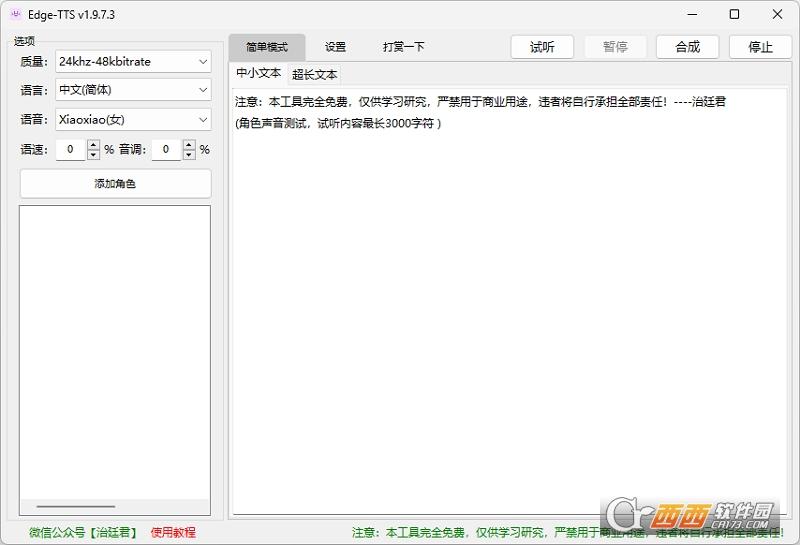Select the 超长文本 long text tab
The image size is (800, 545).
tap(314, 75)
